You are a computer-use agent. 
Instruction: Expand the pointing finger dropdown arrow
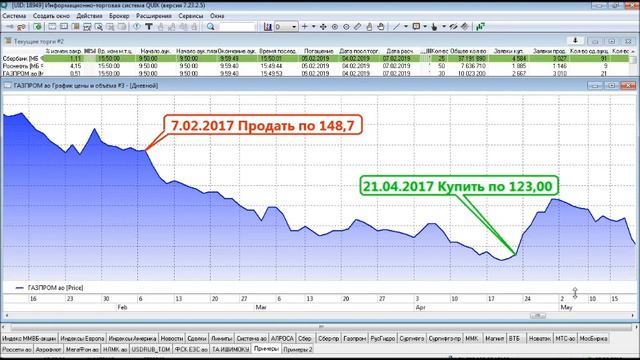point(444,27)
